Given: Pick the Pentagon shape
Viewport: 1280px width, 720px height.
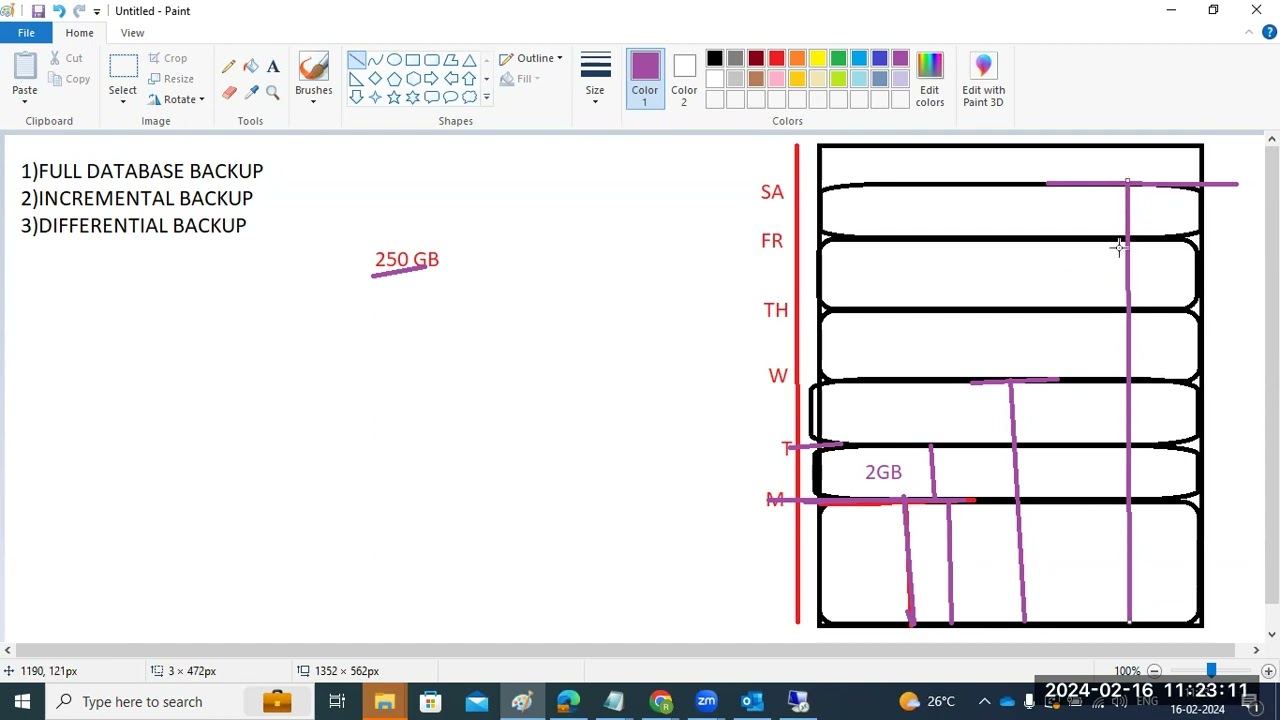Looking at the screenshot, I should pos(394,79).
